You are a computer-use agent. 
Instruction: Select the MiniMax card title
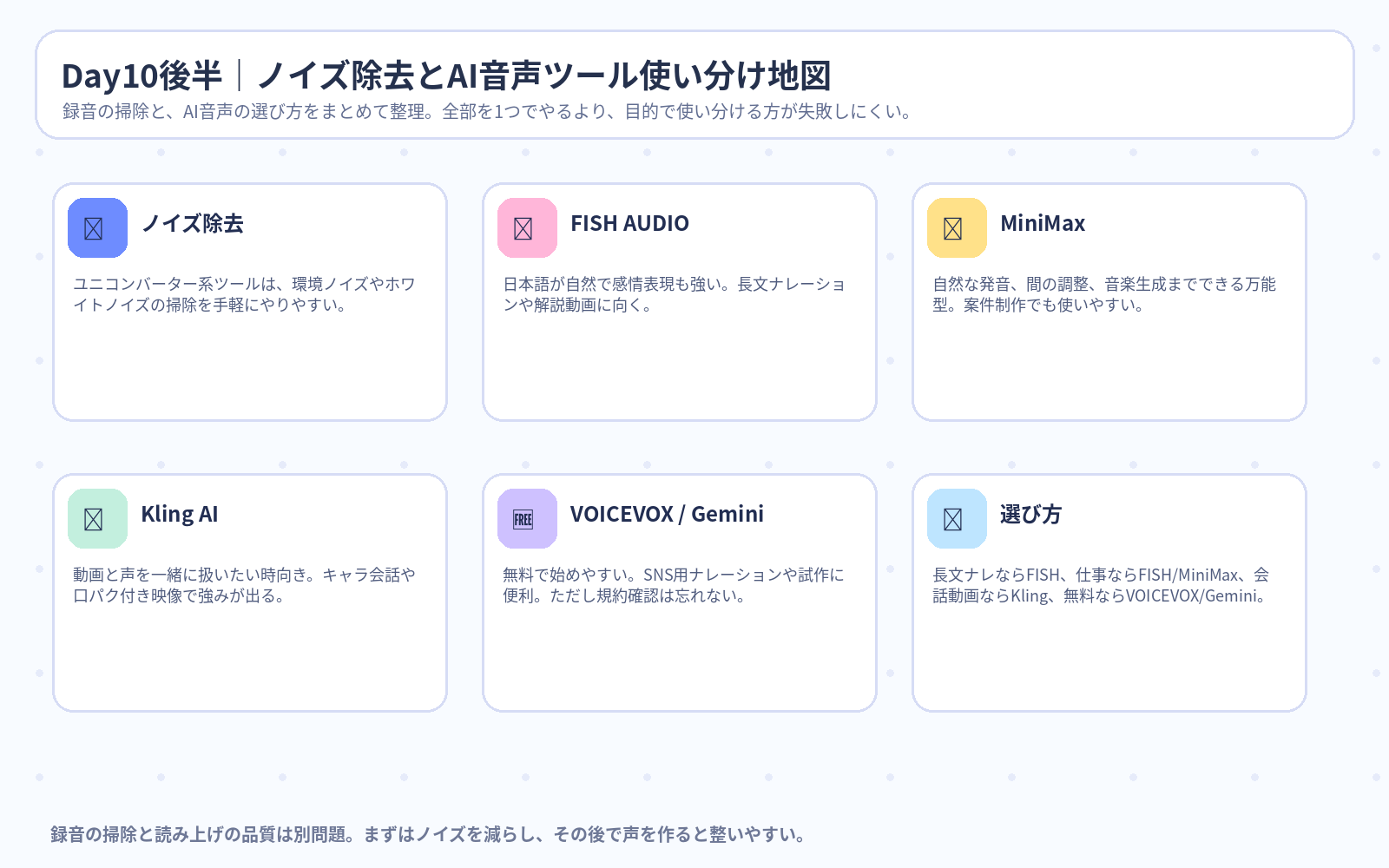click(x=1043, y=223)
